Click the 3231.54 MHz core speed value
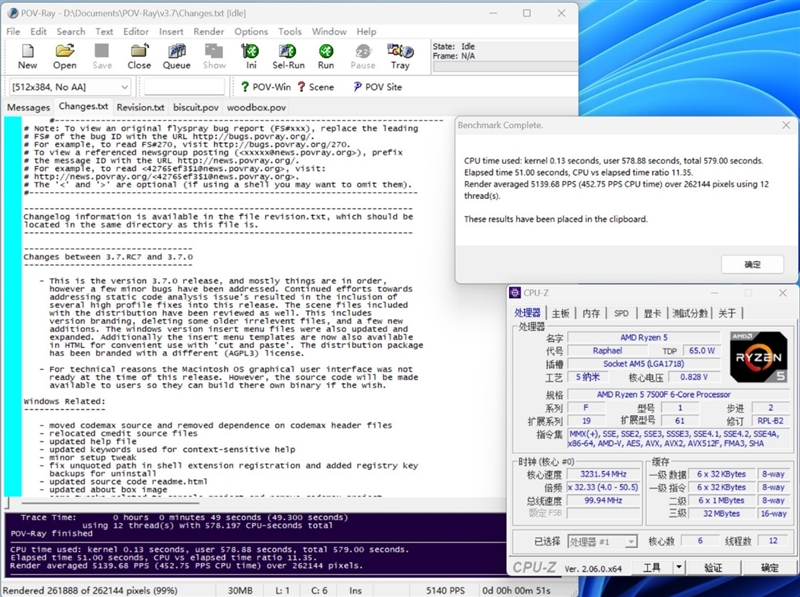 pos(603,474)
